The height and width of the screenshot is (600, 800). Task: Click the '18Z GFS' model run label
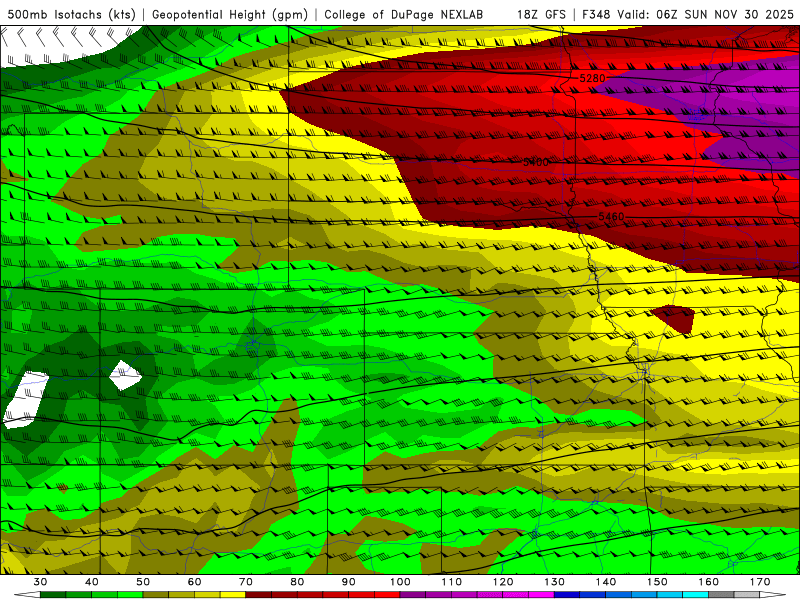pyautogui.click(x=541, y=15)
